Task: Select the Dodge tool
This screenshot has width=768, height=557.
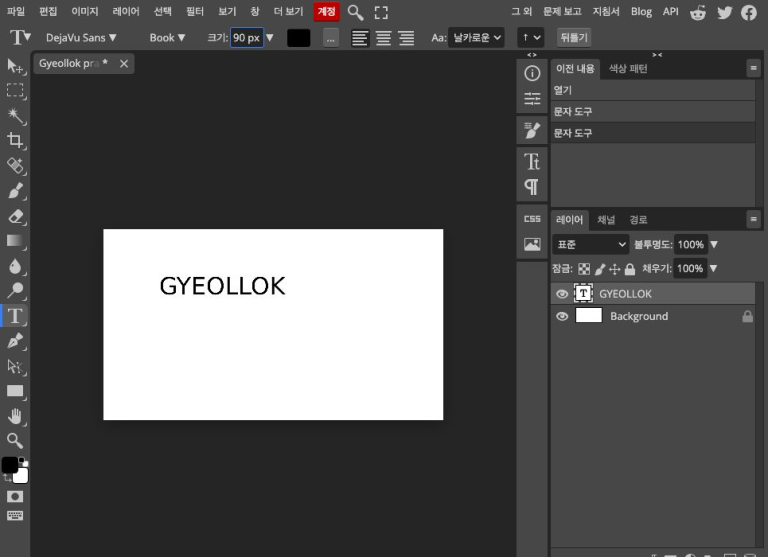Action: point(15,291)
